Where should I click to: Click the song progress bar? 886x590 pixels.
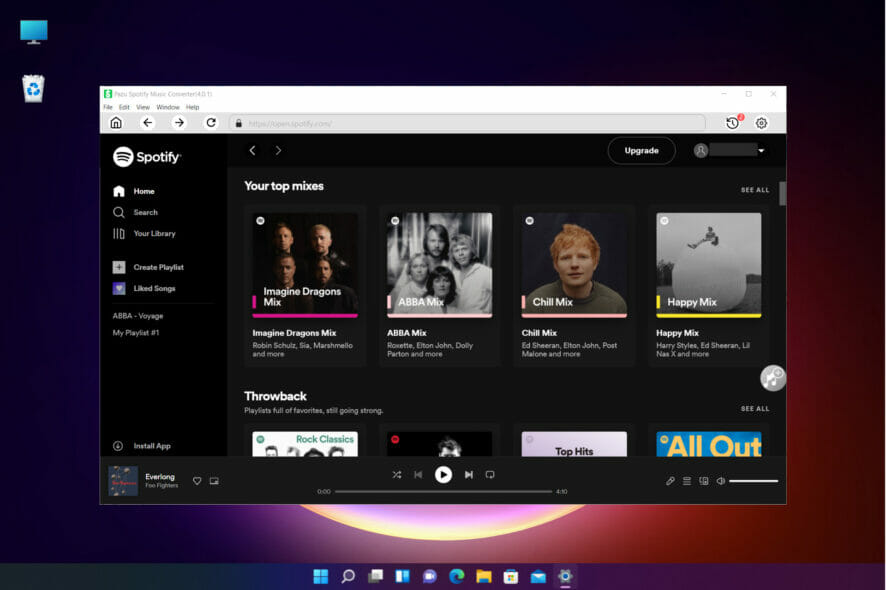pos(443,492)
